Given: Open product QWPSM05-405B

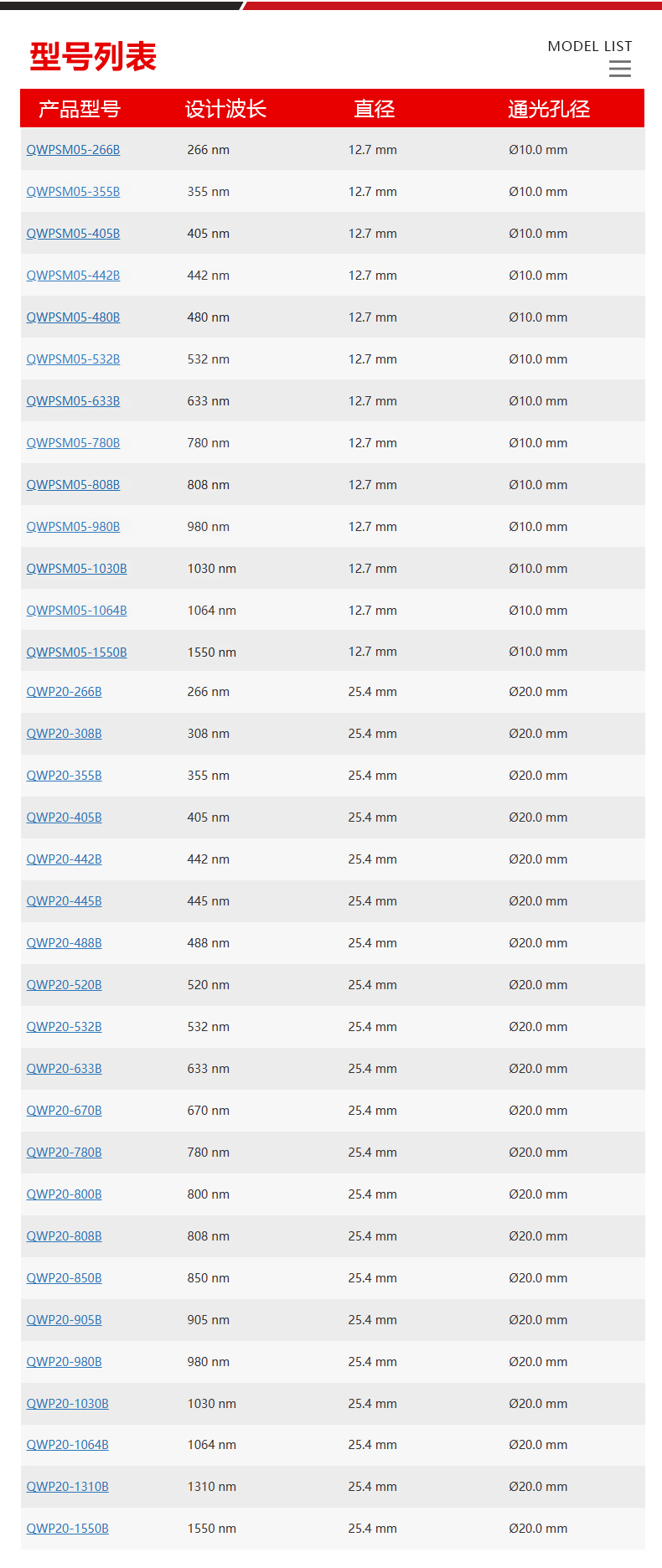Looking at the screenshot, I should (x=73, y=234).
